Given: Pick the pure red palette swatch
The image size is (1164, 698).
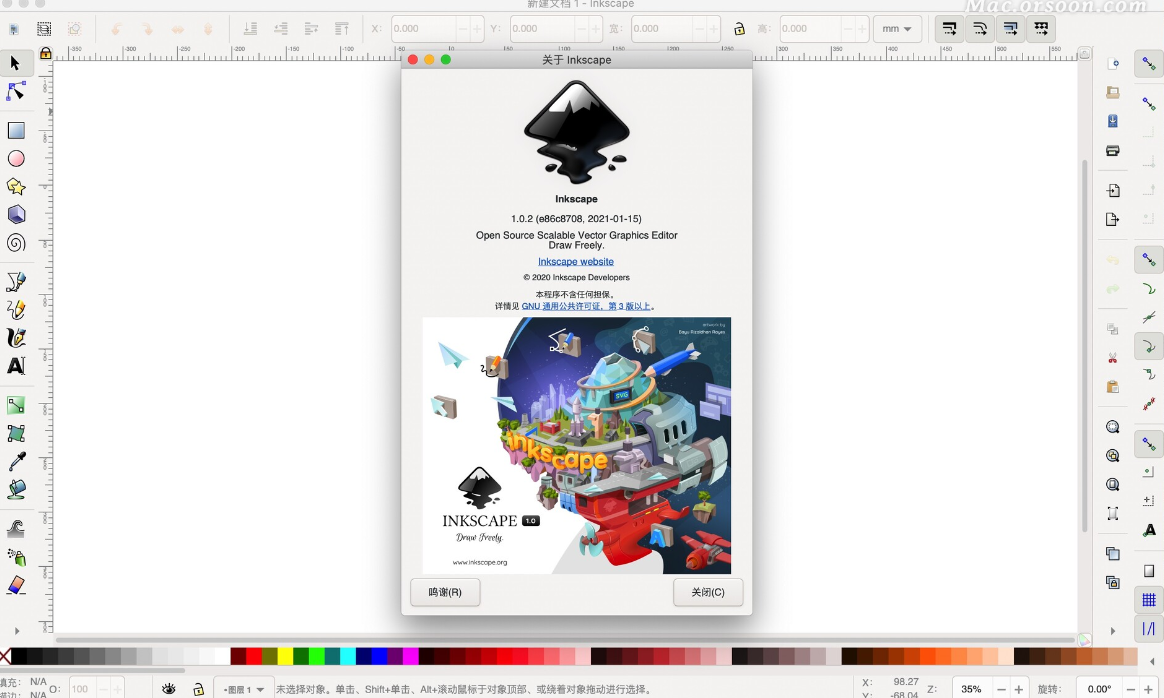Looking at the screenshot, I should pyautogui.click(x=254, y=656).
